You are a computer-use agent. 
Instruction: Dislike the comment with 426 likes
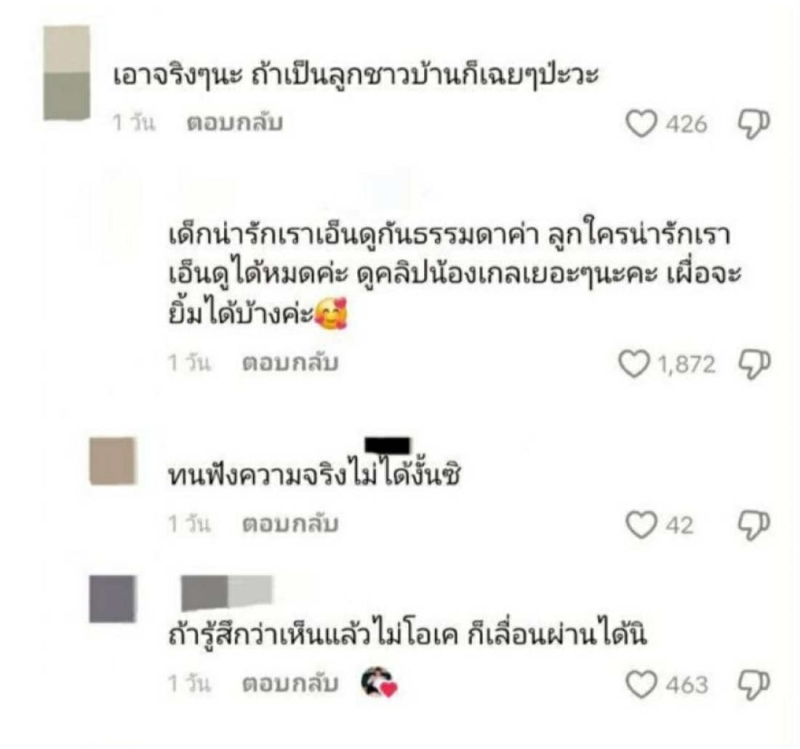click(x=754, y=124)
